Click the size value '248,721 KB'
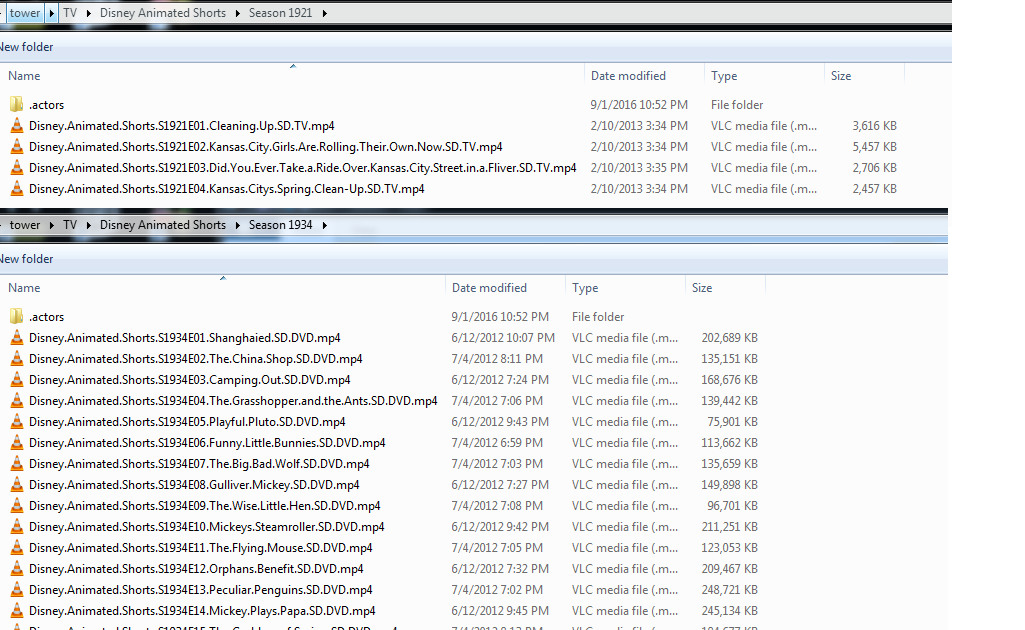This screenshot has width=1025, height=630. [x=730, y=589]
